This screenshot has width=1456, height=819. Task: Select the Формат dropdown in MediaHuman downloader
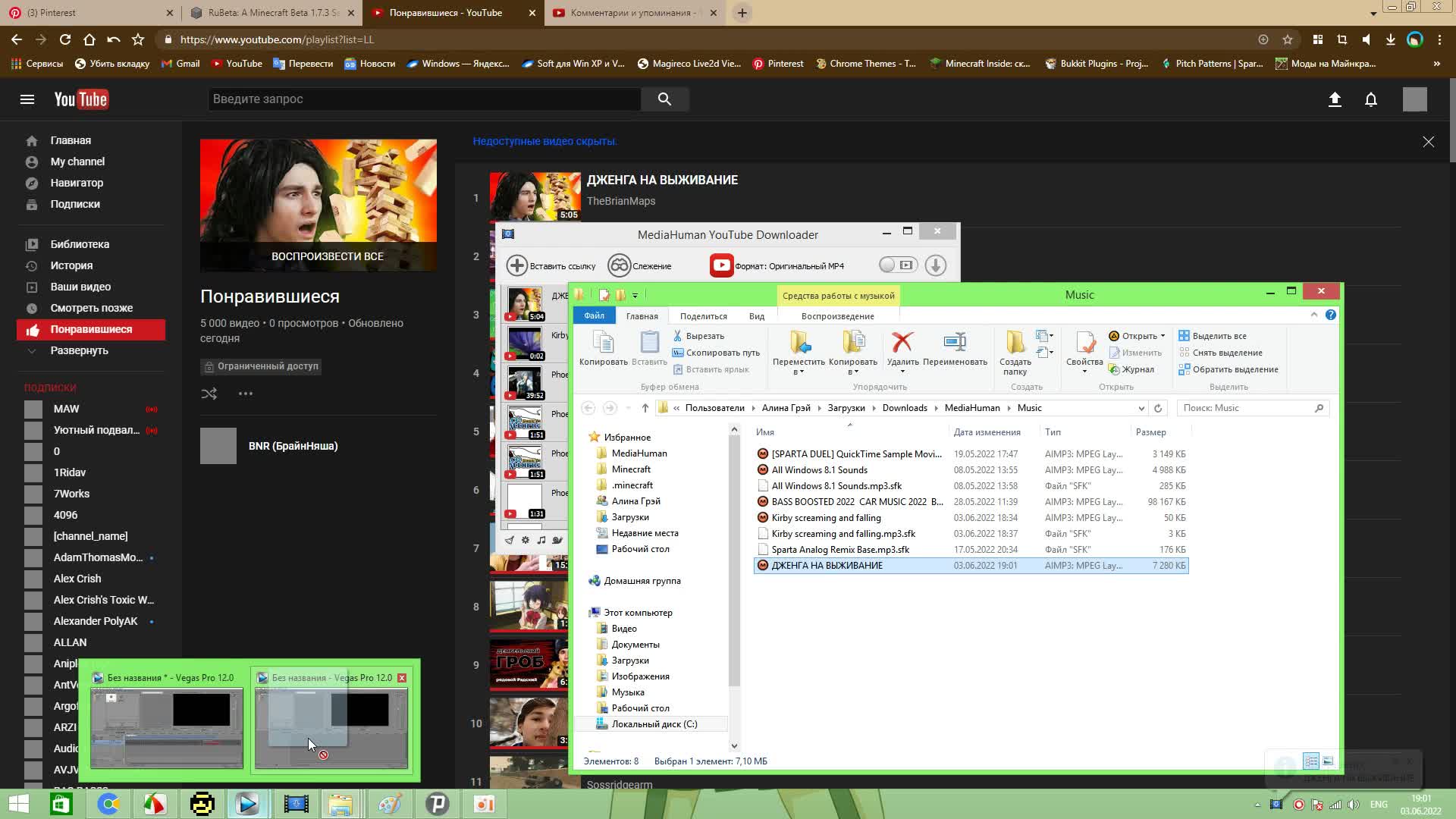[789, 265]
